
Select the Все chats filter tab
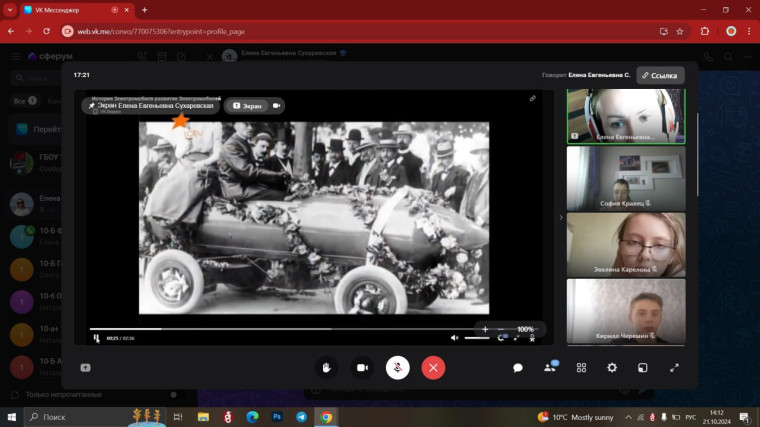point(25,101)
